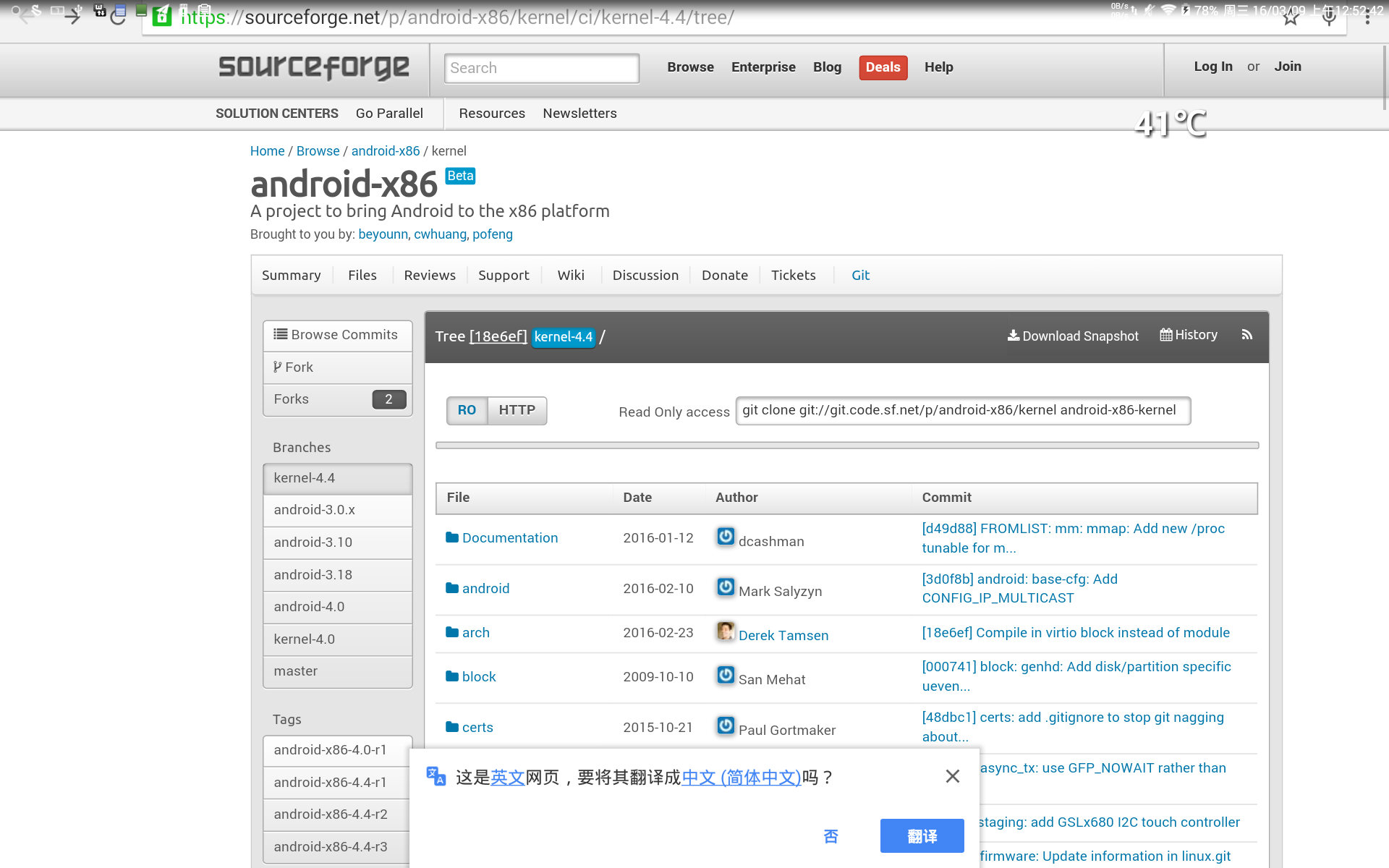Click the certs folder icon
The height and width of the screenshot is (868, 1389).
(452, 727)
